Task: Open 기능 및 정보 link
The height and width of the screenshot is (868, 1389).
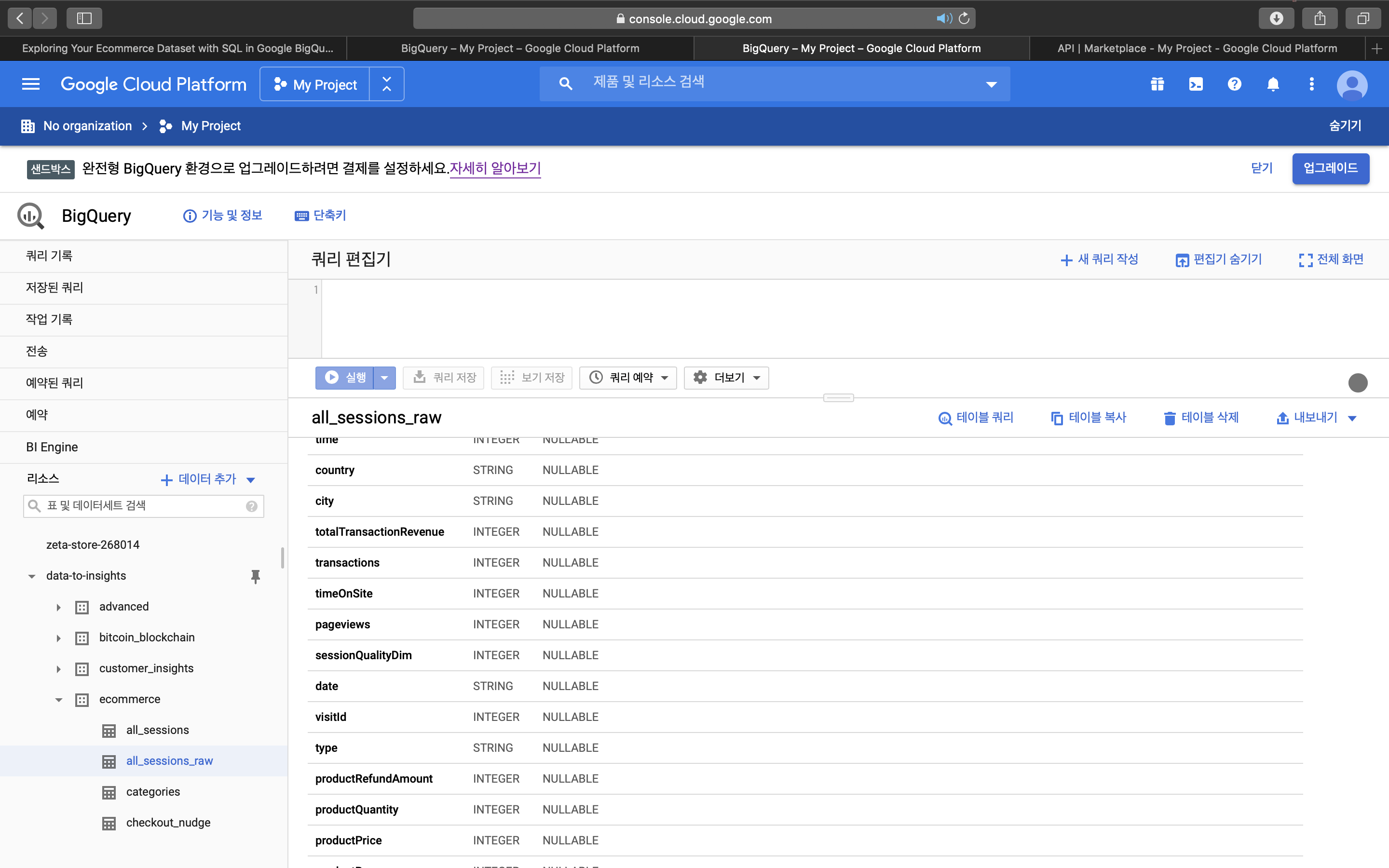Action: 222,215
